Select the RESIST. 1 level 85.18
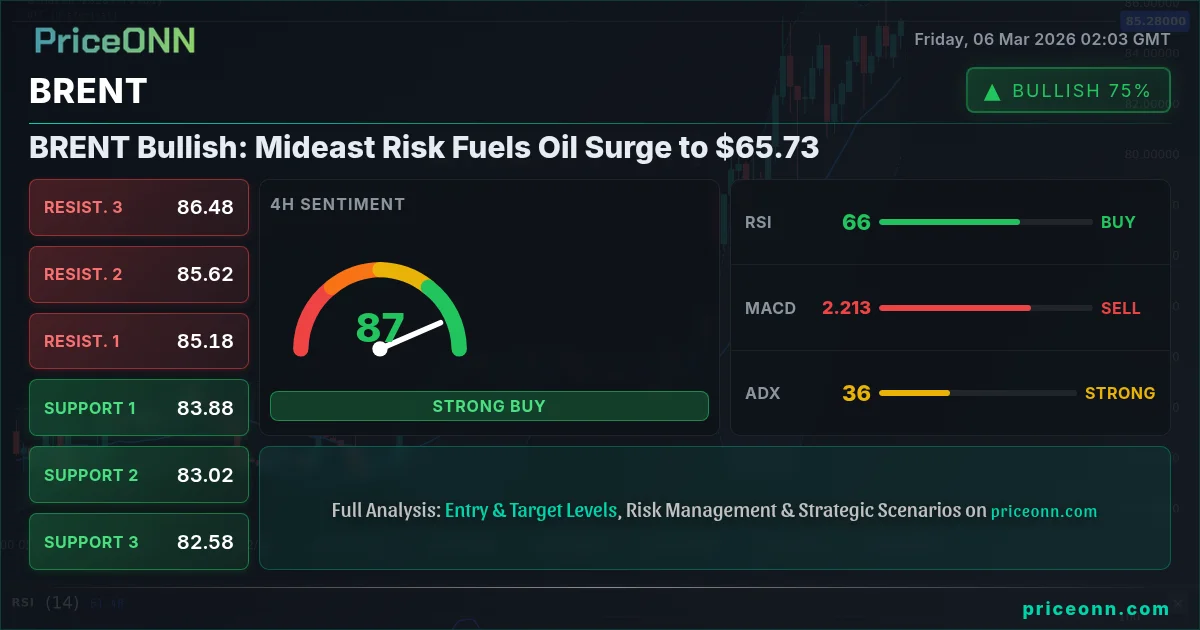This screenshot has width=1200, height=630. (139, 341)
